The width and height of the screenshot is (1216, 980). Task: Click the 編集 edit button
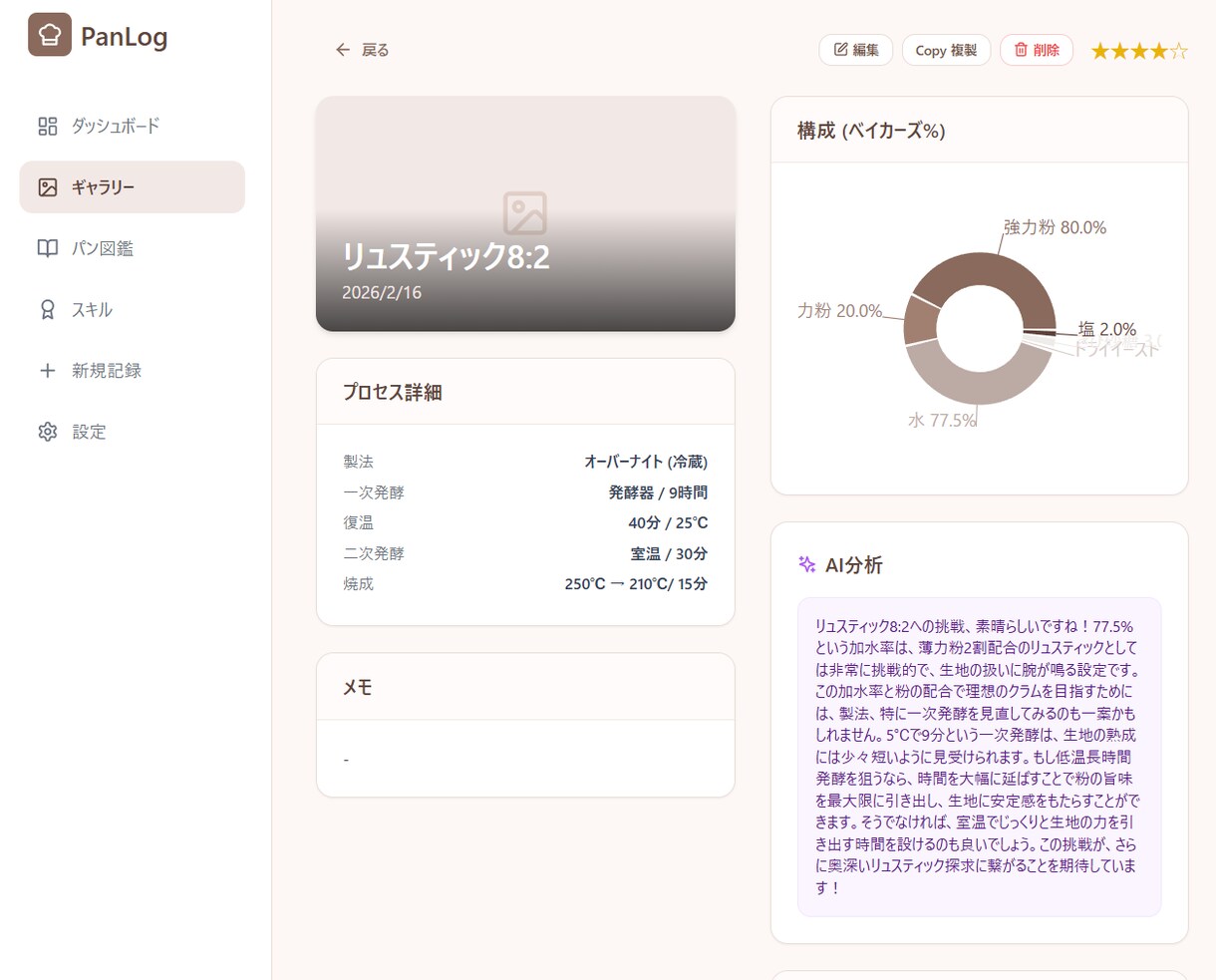(x=856, y=50)
